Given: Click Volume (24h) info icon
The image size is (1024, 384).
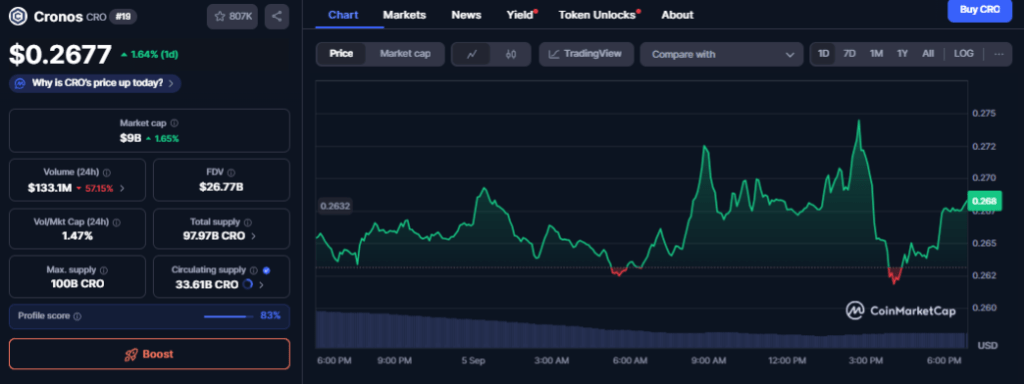Looking at the screenshot, I should 106,172.
